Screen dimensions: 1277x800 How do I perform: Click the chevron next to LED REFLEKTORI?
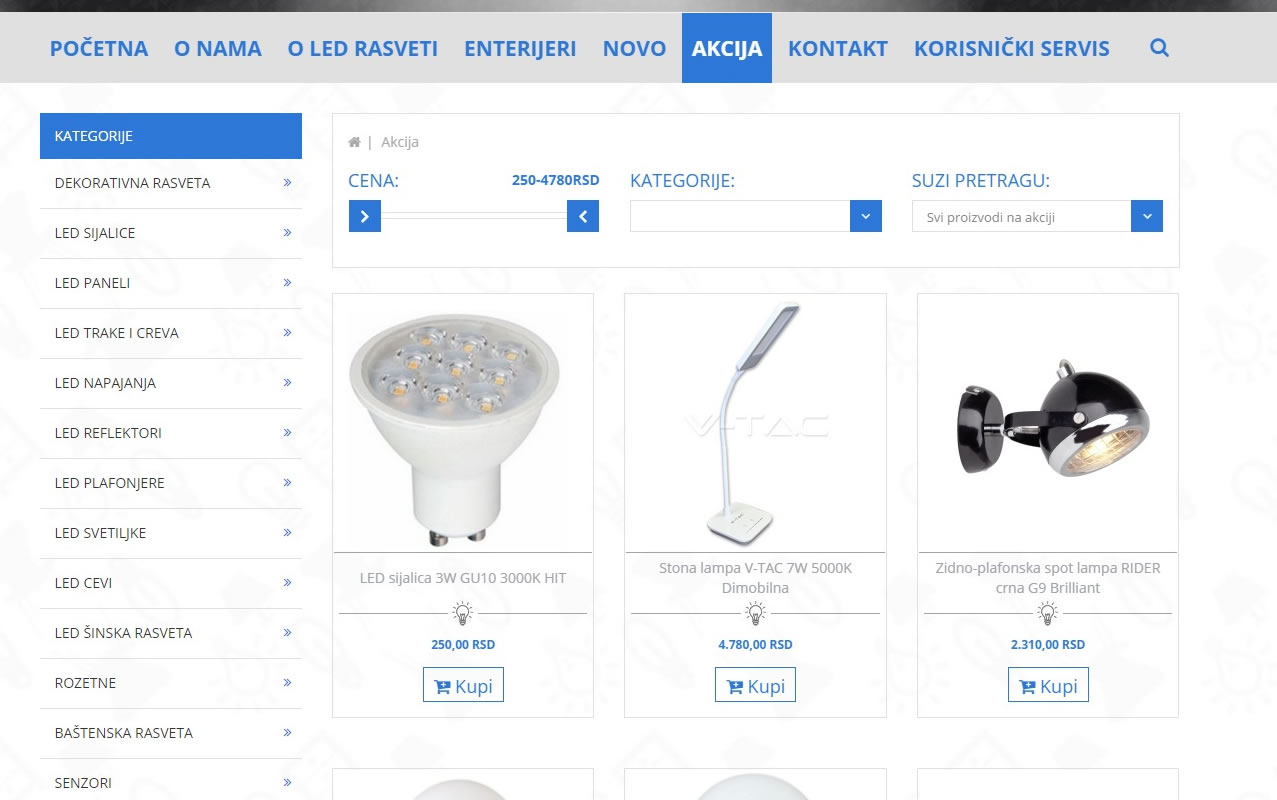pyautogui.click(x=287, y=433)
